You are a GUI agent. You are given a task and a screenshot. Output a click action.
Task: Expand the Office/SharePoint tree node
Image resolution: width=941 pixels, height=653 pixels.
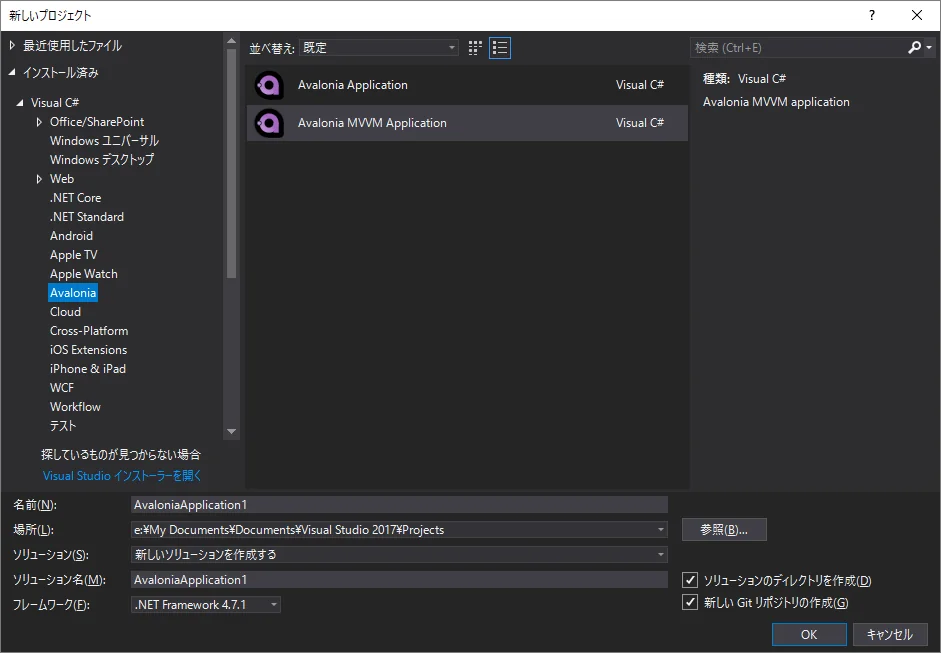click(40, 122)
